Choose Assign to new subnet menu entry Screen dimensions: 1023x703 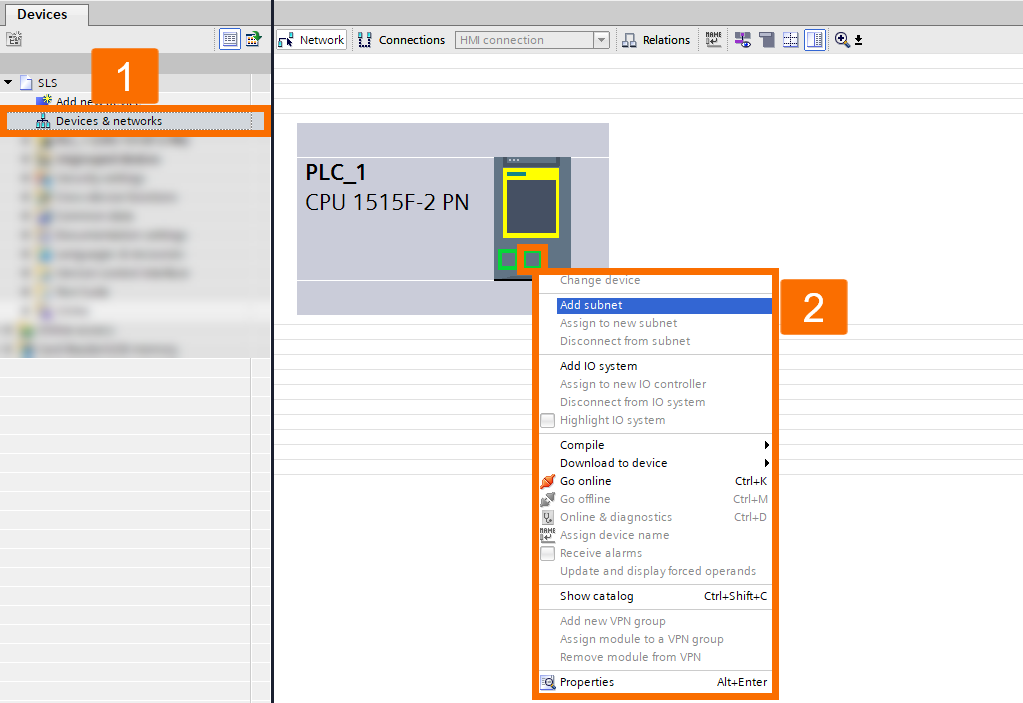pyautogui.click(x=655, y=323)
